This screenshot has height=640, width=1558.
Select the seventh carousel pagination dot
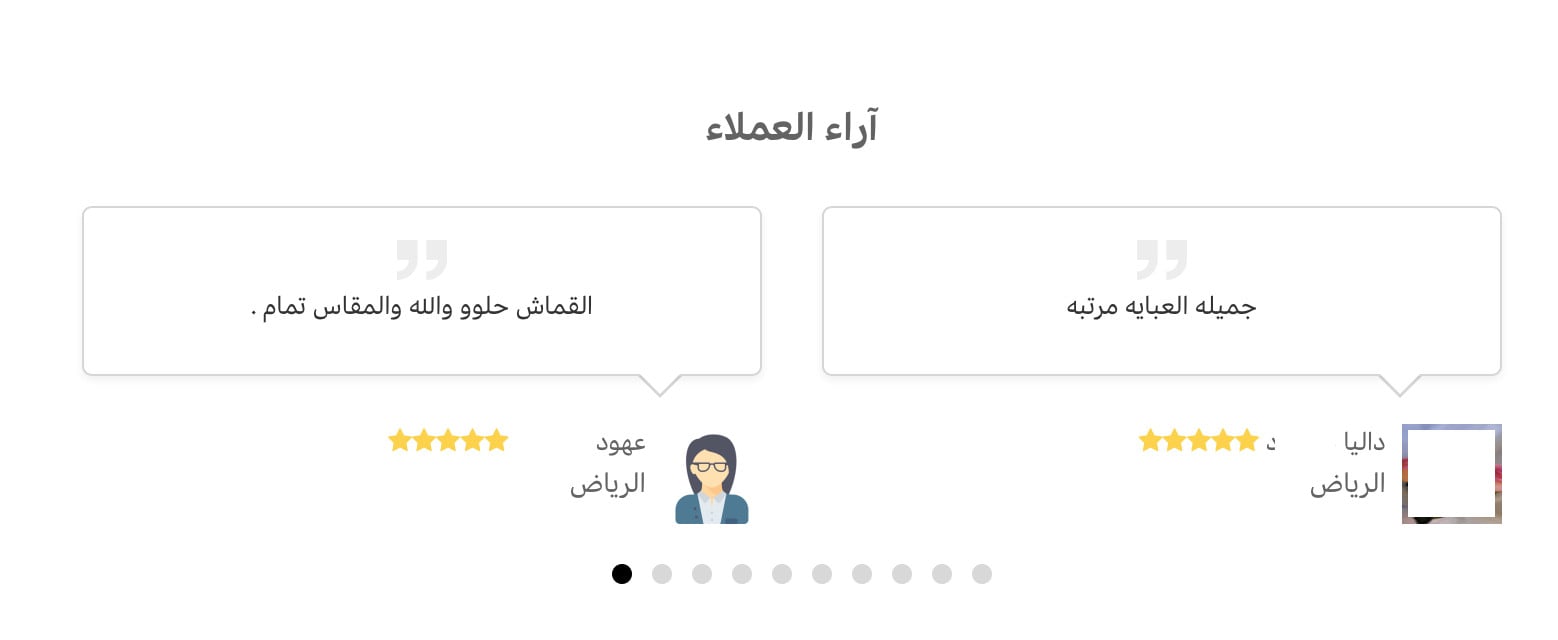coord(862,574)
